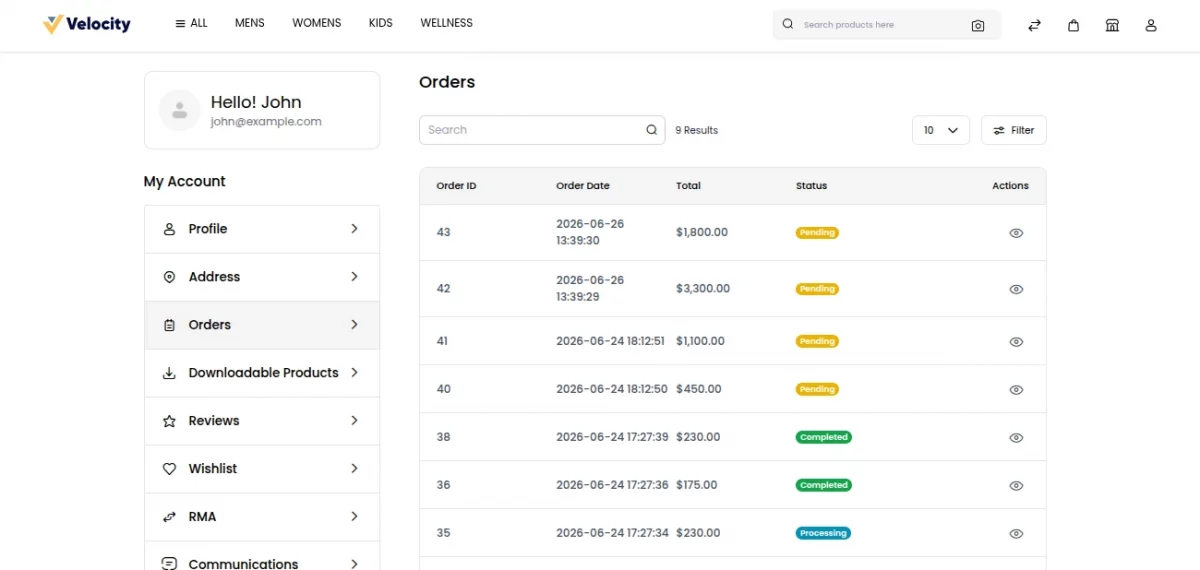The height and width of the screenshot is (570, 1200).
Task: Click the $3,300.00 total value
Action: point(703,288)
